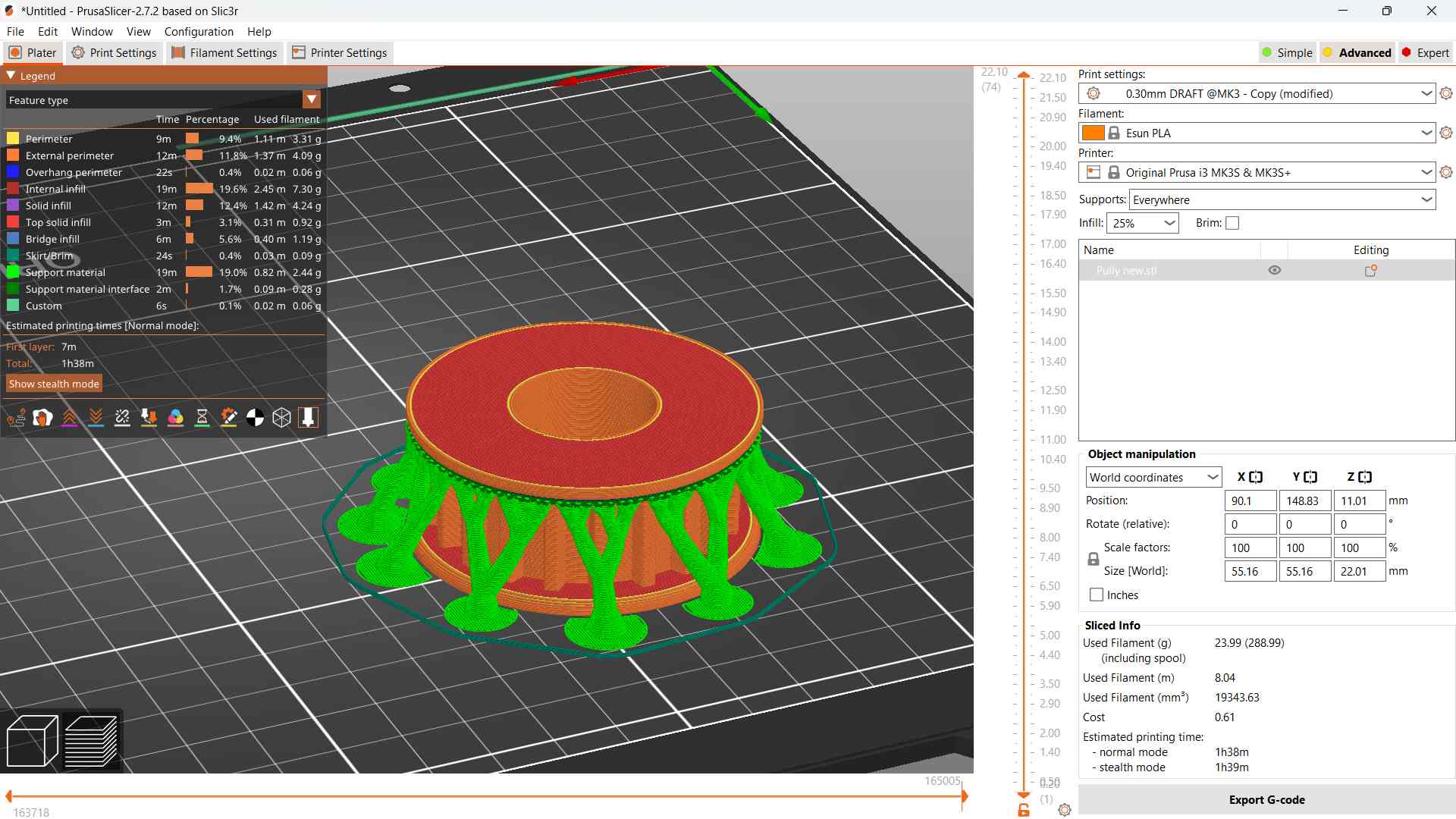1456x819 pixels.
Task: Toggle Retractions visibility icon
Action: click(69, 417)
